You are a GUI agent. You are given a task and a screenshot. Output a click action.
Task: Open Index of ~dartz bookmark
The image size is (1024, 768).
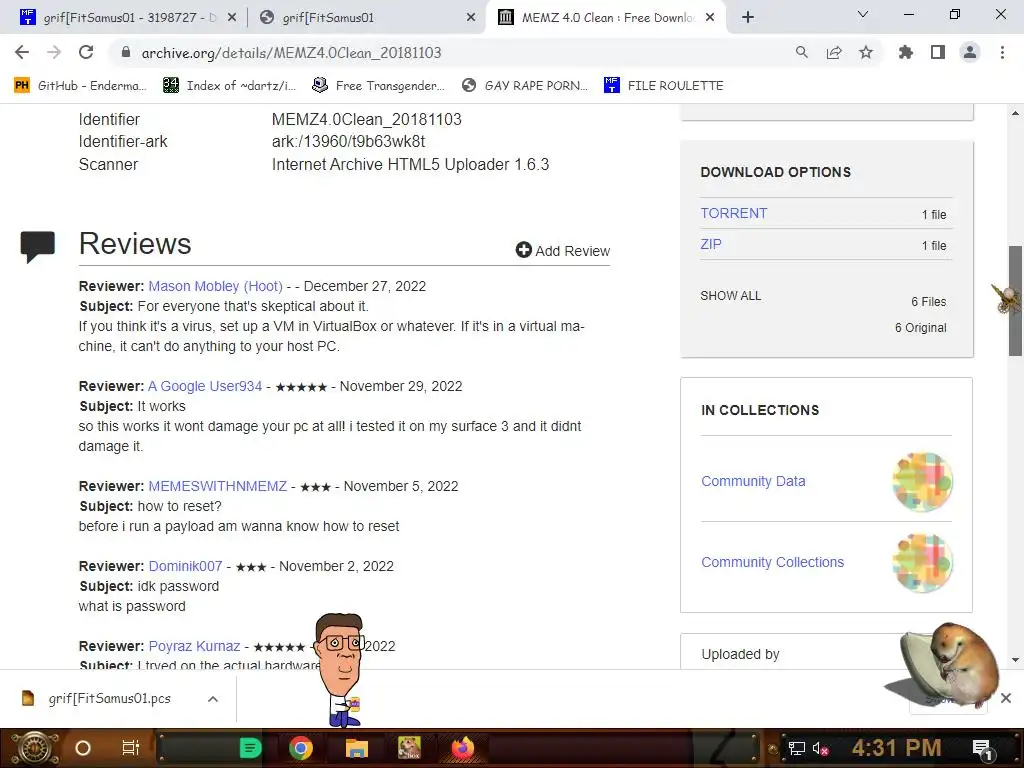(x=230, y=86)
